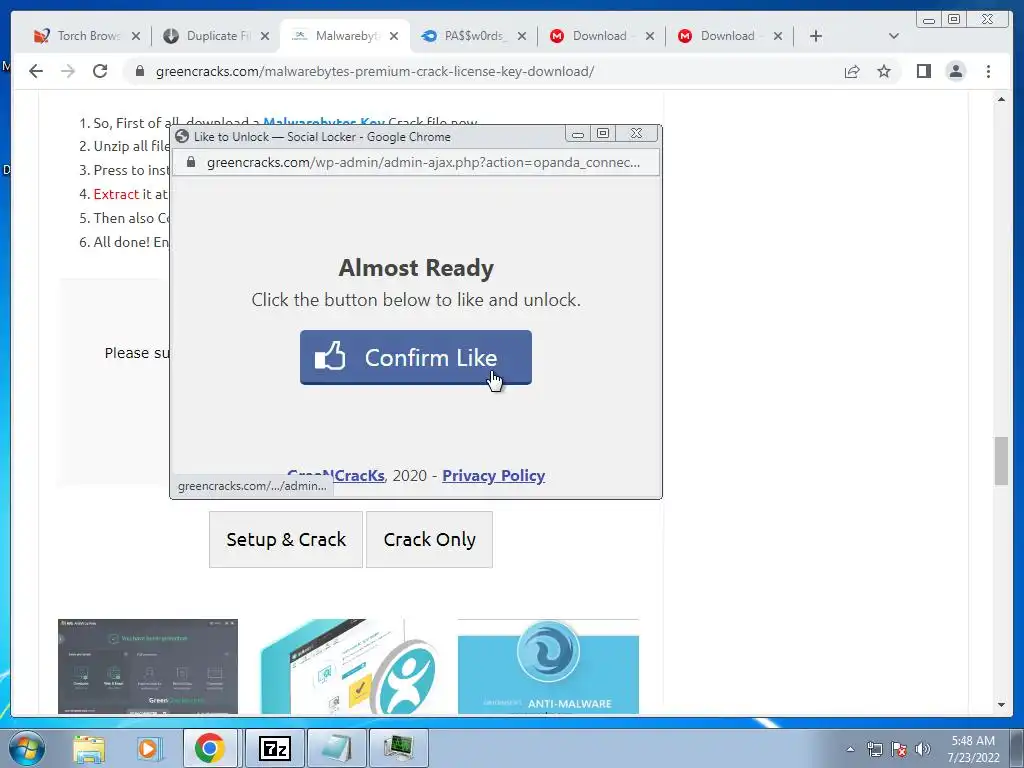The width and height of the screenshot is (1024, 768).
Task: Click the main window address bar URL
Action: point(375,71)
